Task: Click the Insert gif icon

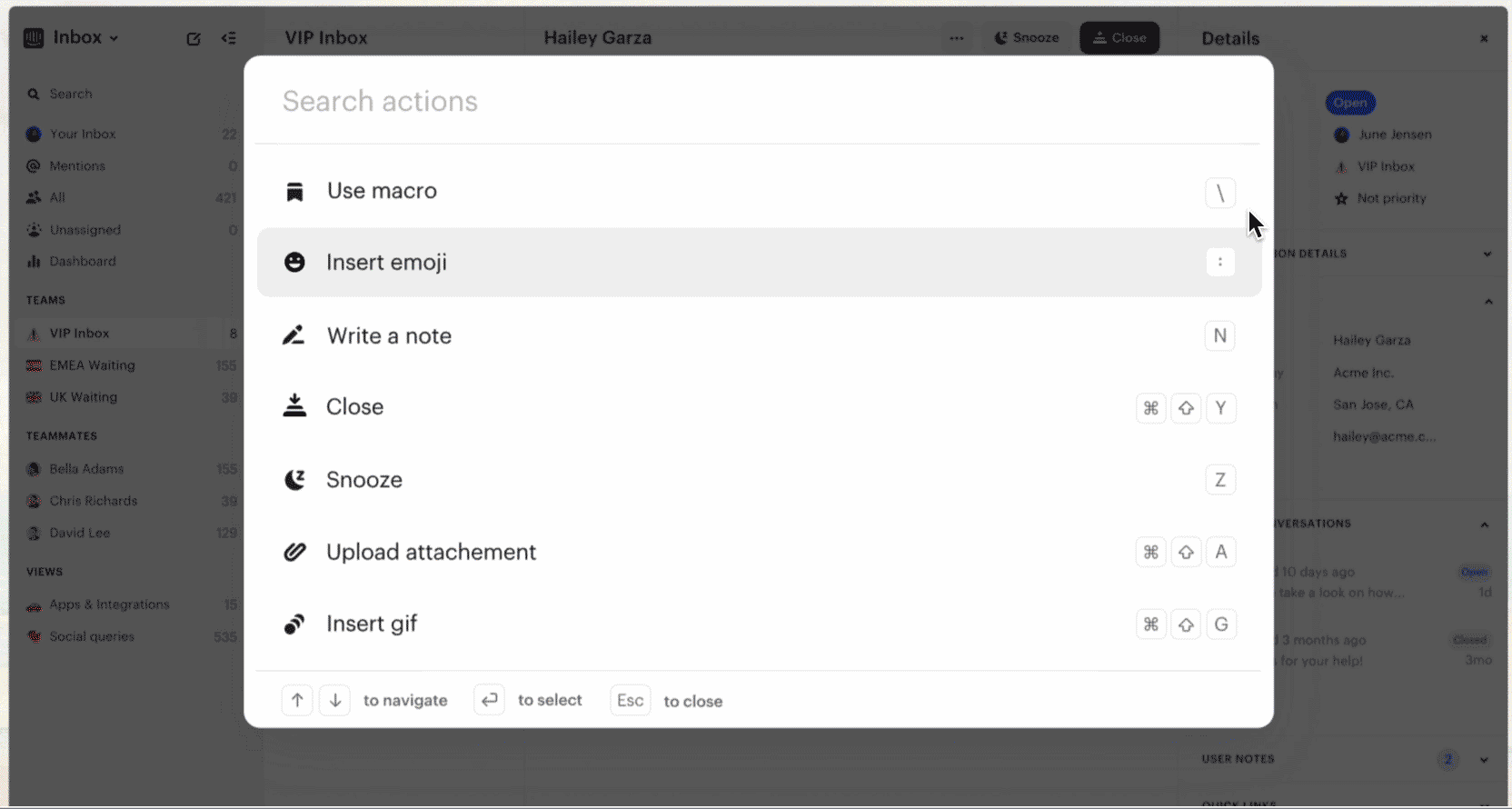Action: pos(294,624)
